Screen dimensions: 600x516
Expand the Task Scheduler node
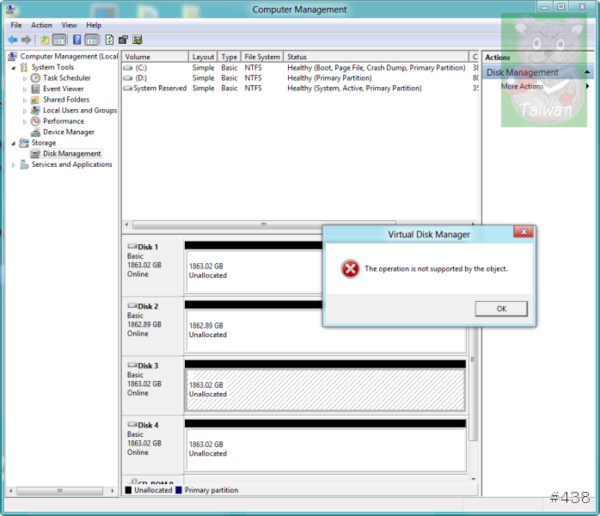[25, 78]
